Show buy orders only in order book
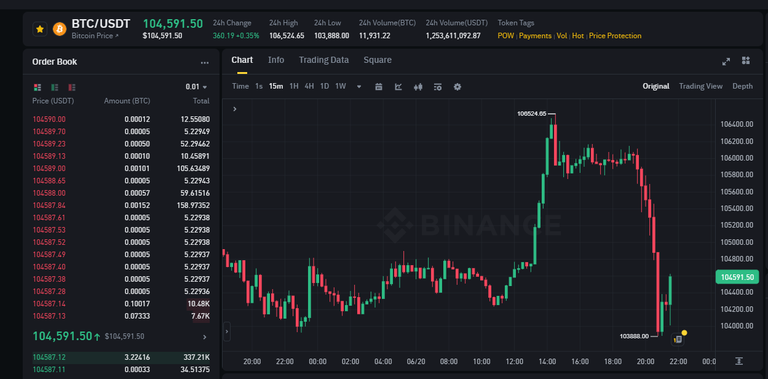768x379 pixels. (x=54, y=87)
